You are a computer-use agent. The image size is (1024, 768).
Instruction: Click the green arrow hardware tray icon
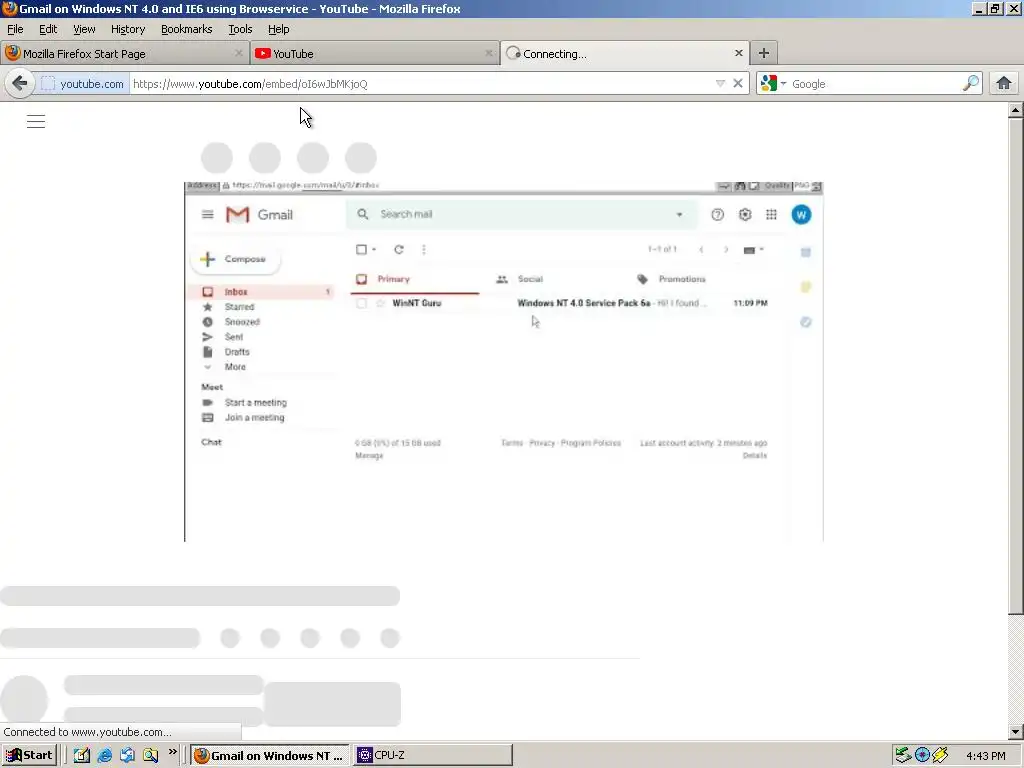(x=903, y=756)
